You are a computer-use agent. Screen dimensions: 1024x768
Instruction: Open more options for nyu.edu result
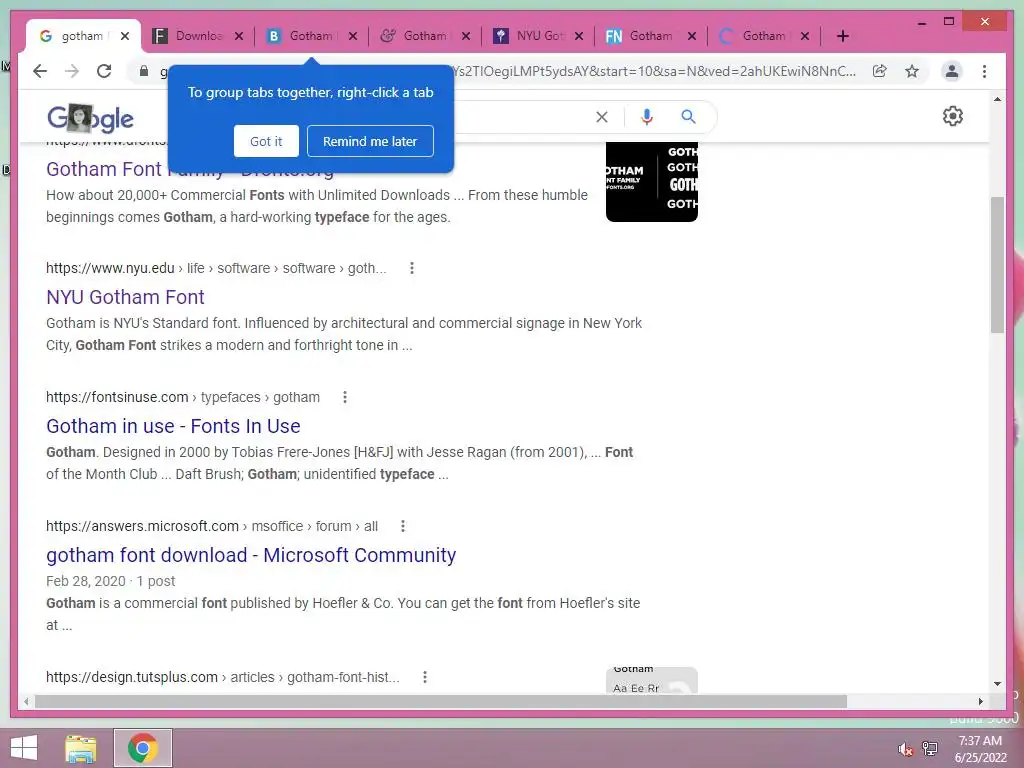pos(411,268)
